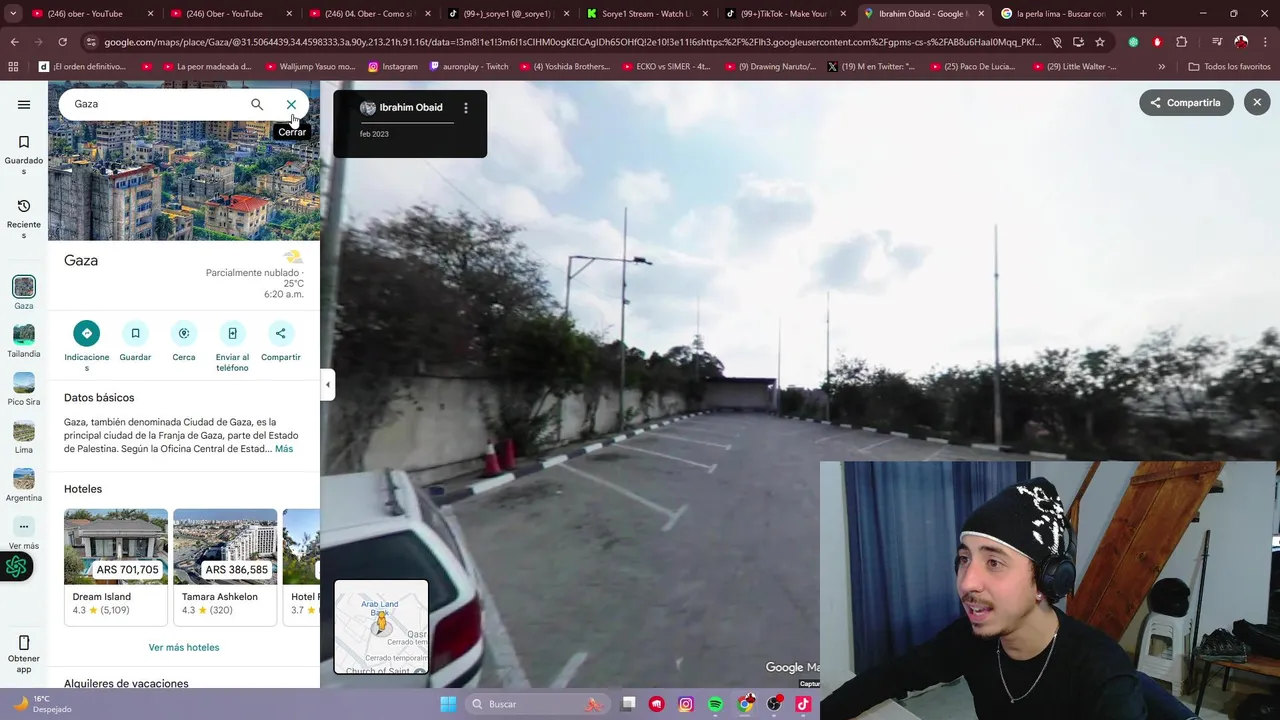
Task: Open the Dream Island hotel card
Action: 116,567
